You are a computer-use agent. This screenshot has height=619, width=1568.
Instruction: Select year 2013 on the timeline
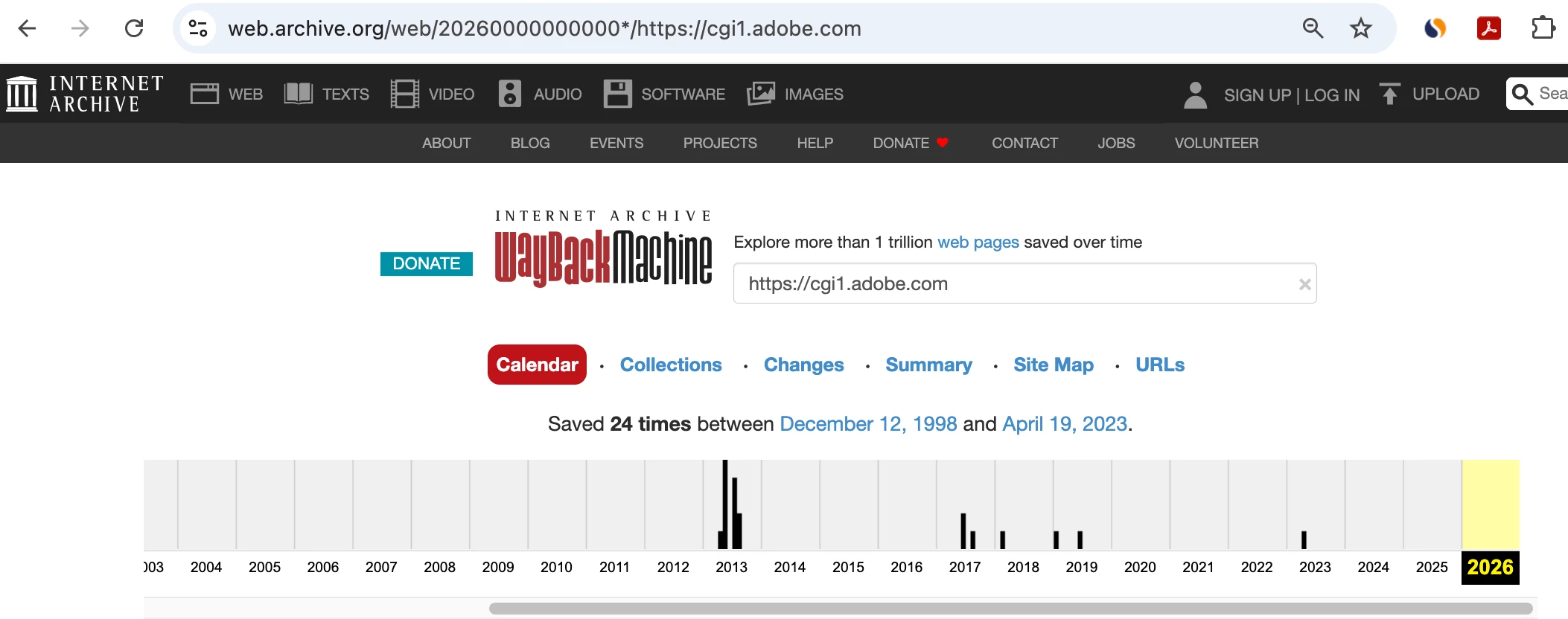coord(731,567)
